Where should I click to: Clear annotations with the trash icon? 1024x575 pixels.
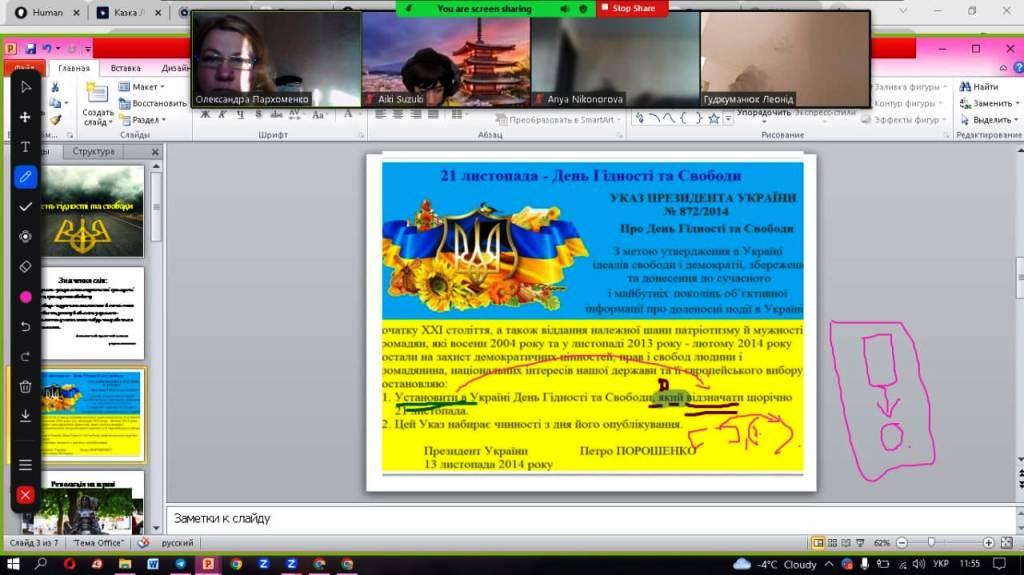click(x=25, y=386)
